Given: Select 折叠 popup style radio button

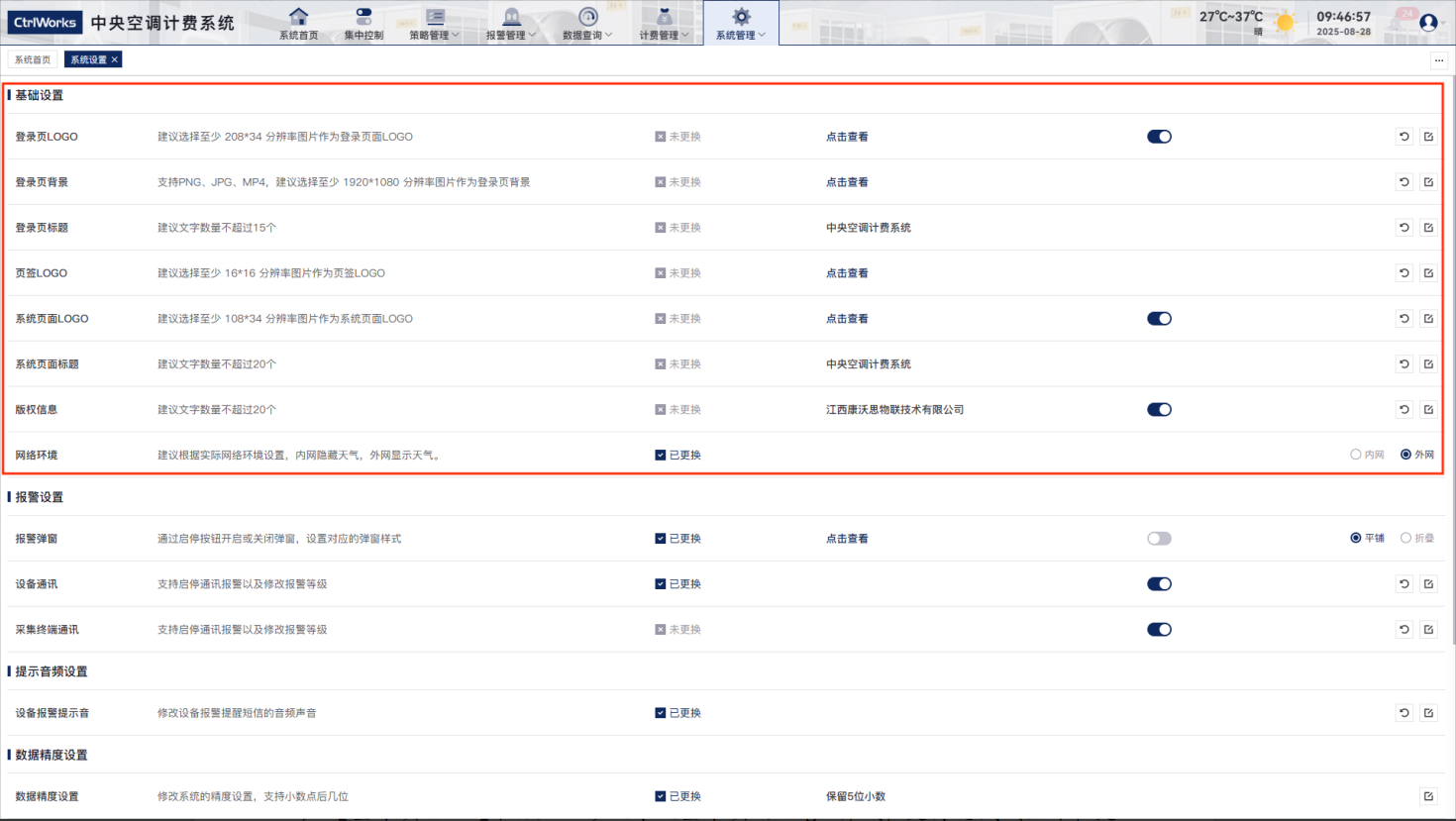Looking at the screenshot, I should [x=1405, y=538].
